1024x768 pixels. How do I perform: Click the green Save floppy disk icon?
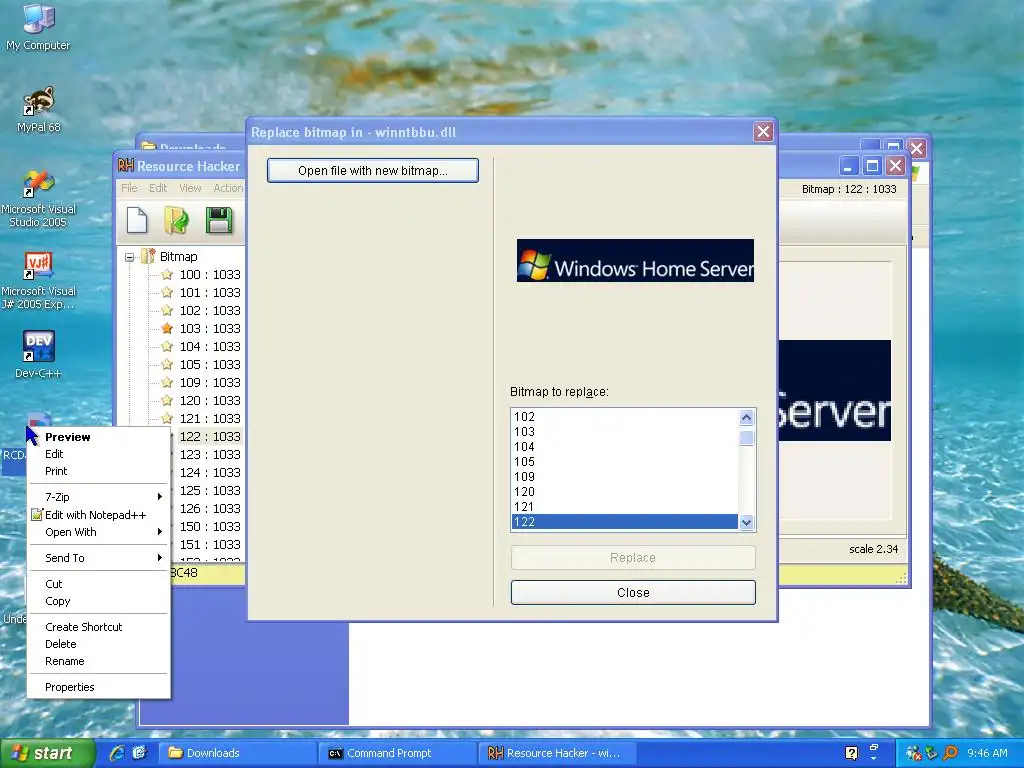click(219, 220)
